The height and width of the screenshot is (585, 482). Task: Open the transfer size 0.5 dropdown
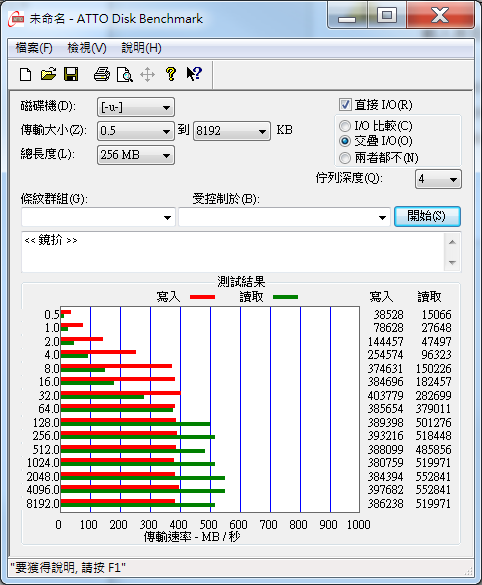(x=136, y=131)
